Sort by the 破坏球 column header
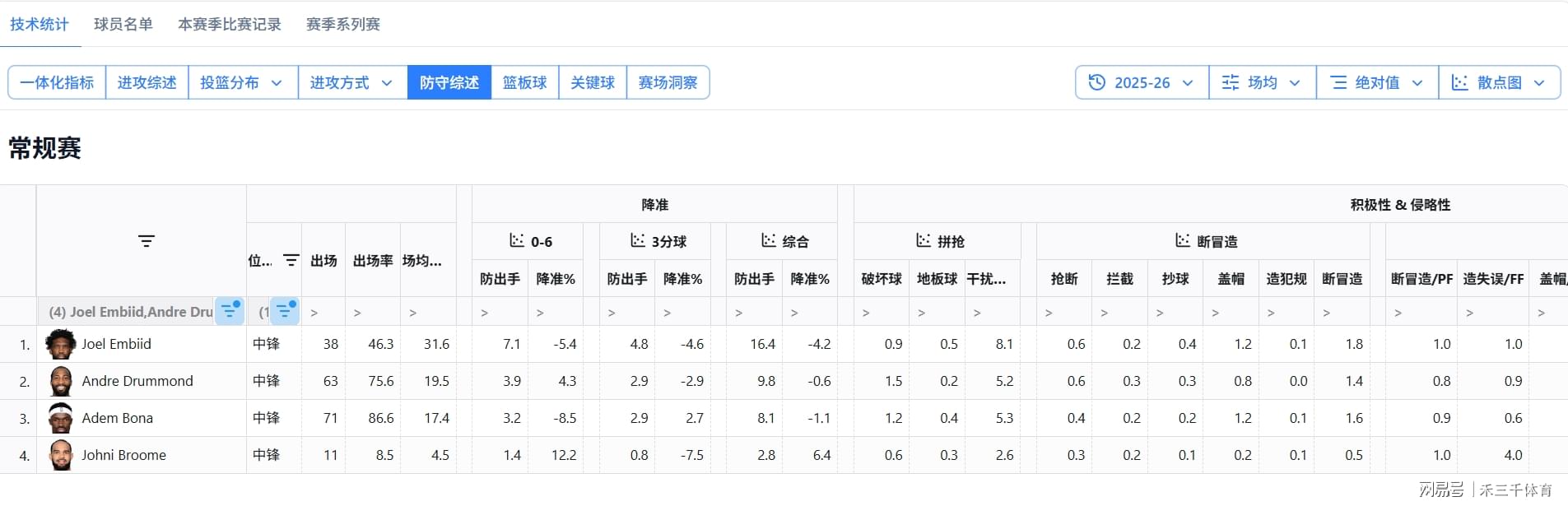The image size is (1568, 506). pos(882,279)
